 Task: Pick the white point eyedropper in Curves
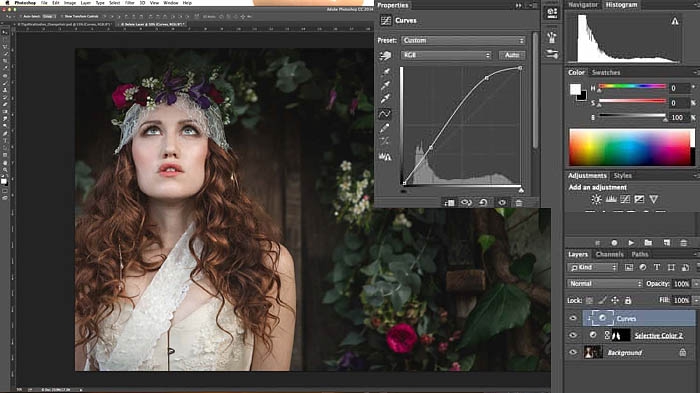[x=385, y=98]
